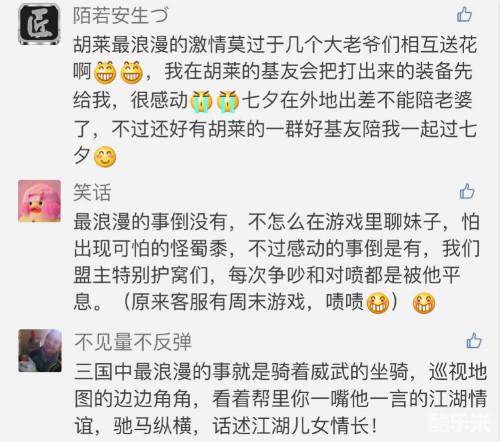Click the second grinning emoji before 我在胡莱
Viewport: 500px width, 442px height.
(131, 72)
